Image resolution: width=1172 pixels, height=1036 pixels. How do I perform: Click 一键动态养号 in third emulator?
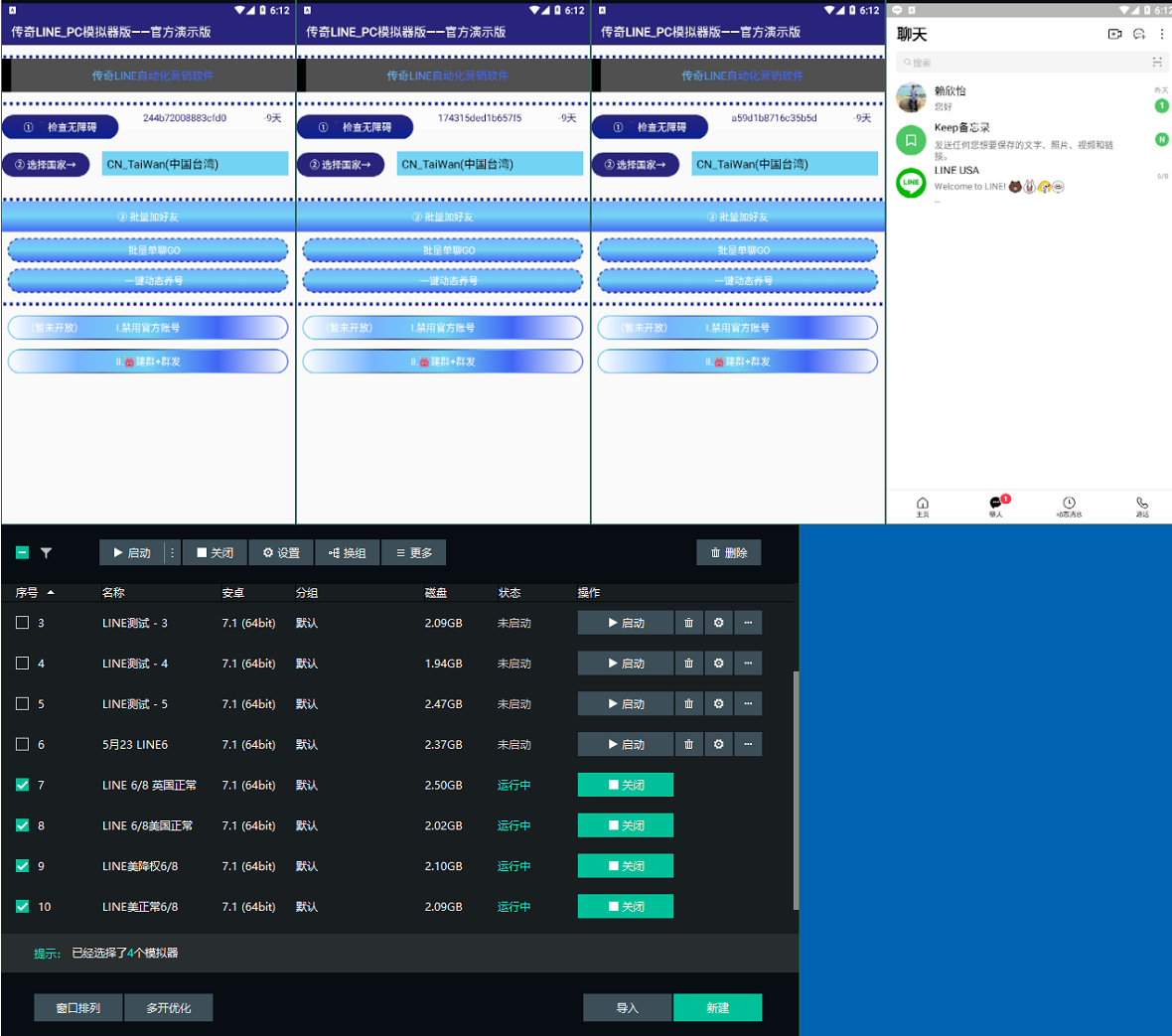pyautogui.click(x=738, y=280)
